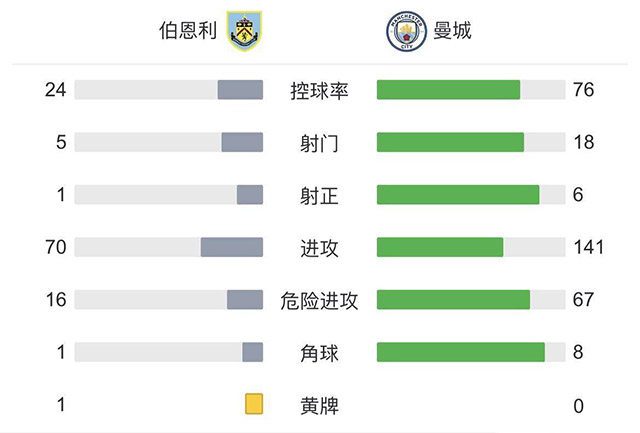Click the 控球率 stat label
The width and height of the screenshot is (640, 433).
coord(319,91)
